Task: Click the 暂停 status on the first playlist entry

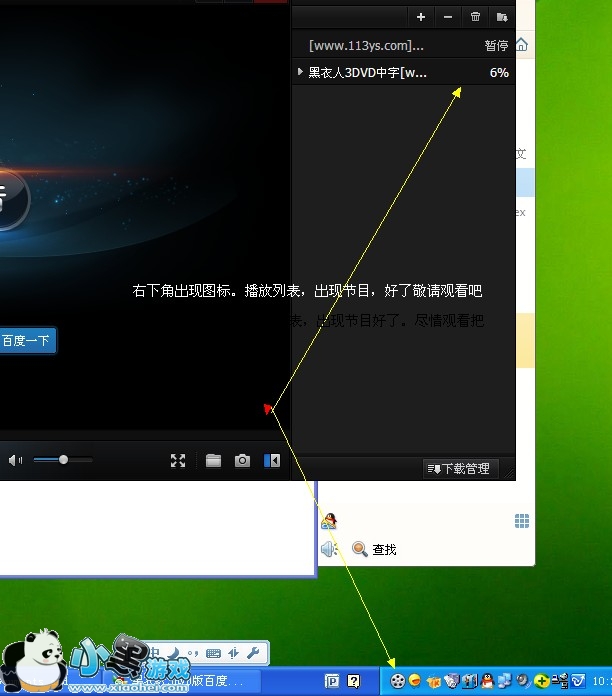Action: pyautogui.click(x=496, y=45)
